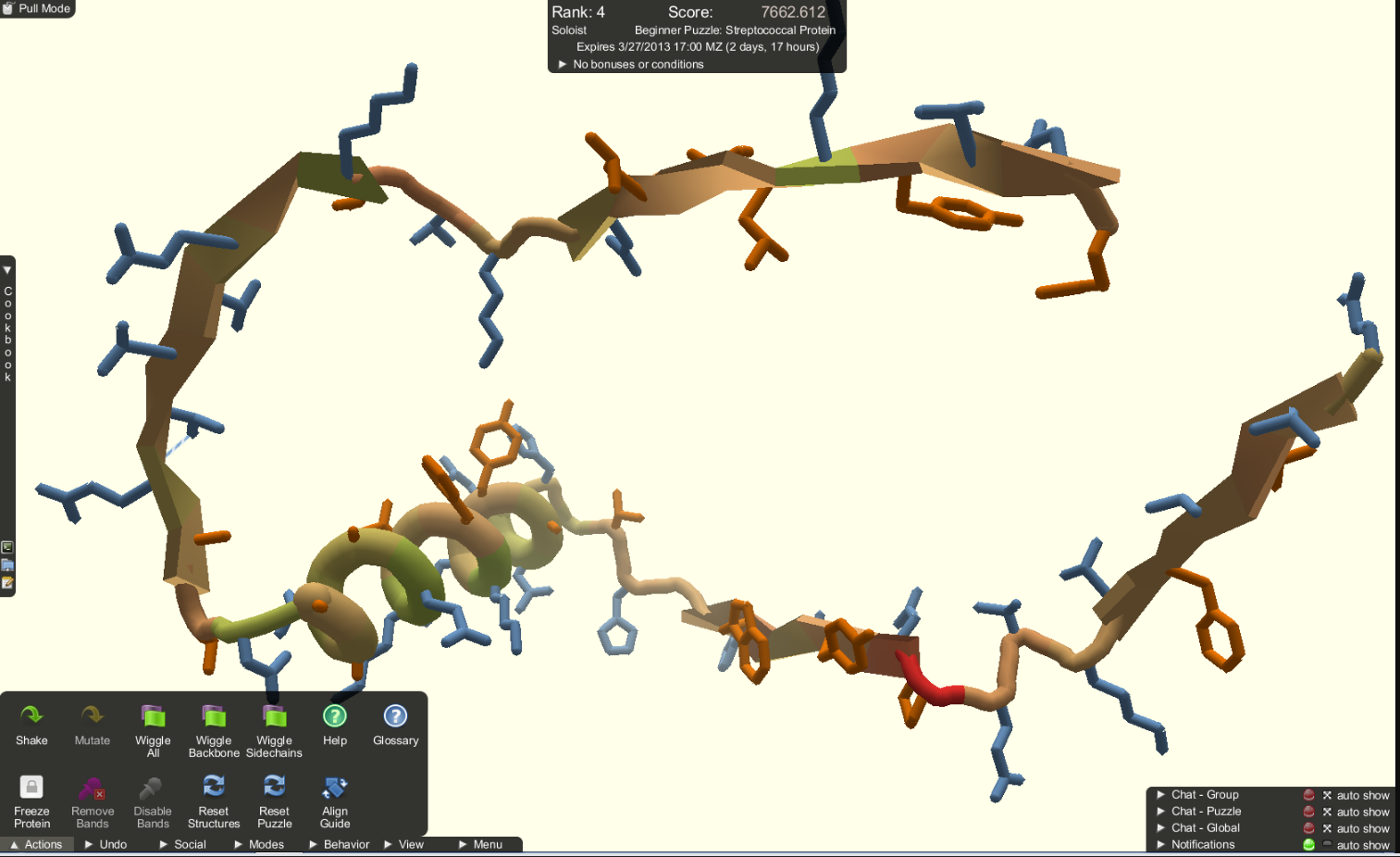Open the main Menu item
Image resolution: width=1400 pixels, height=857 pixels.
click(x=481, y=844)
